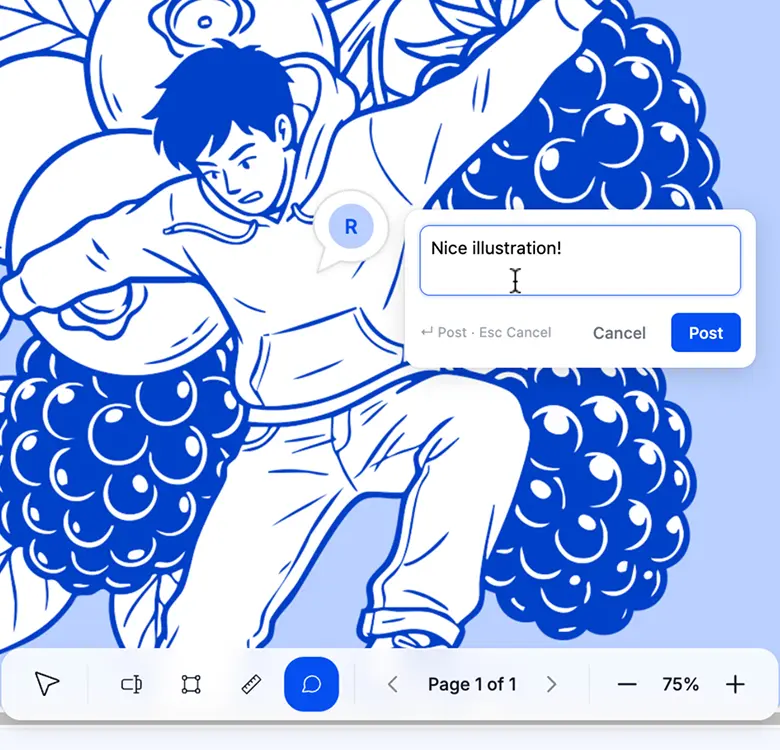Zoom in with the plus button
This screenshot has height=750, width=780.
tap(735, 684)
